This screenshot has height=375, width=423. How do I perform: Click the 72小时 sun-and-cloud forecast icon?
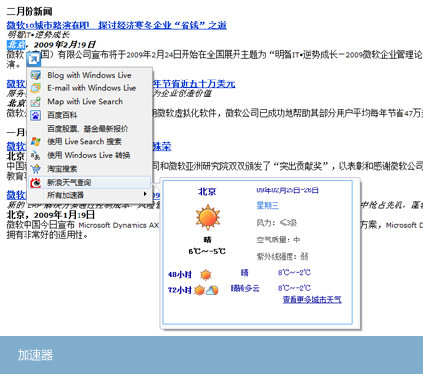206,290
